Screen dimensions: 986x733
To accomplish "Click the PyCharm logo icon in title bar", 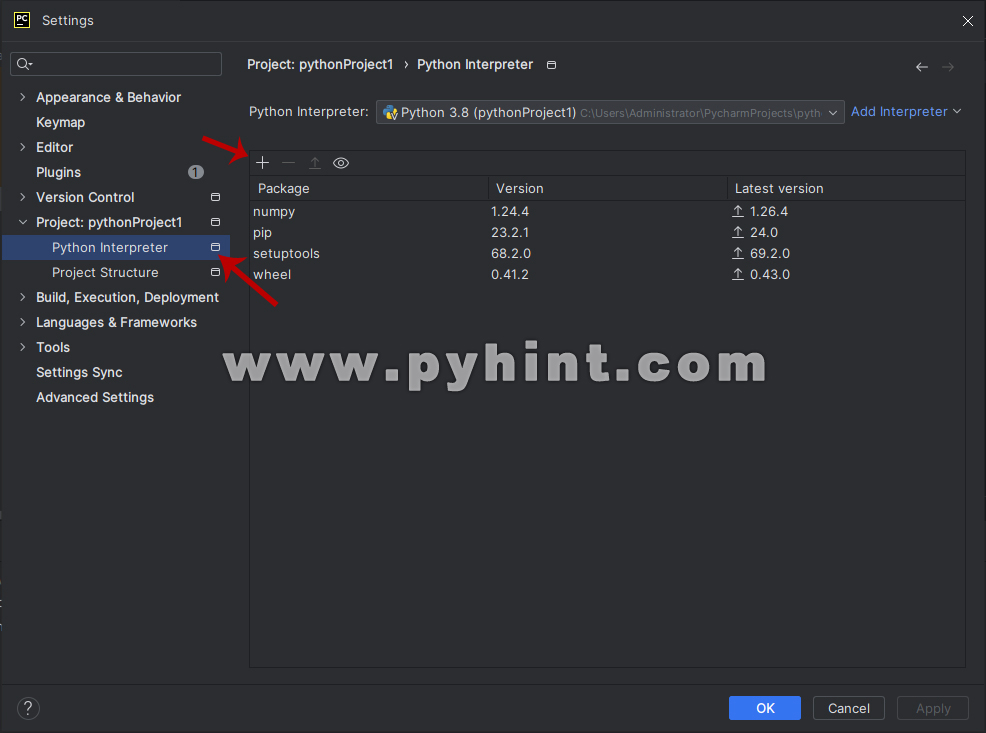I will pyautogui.click(x=22, y=20).
